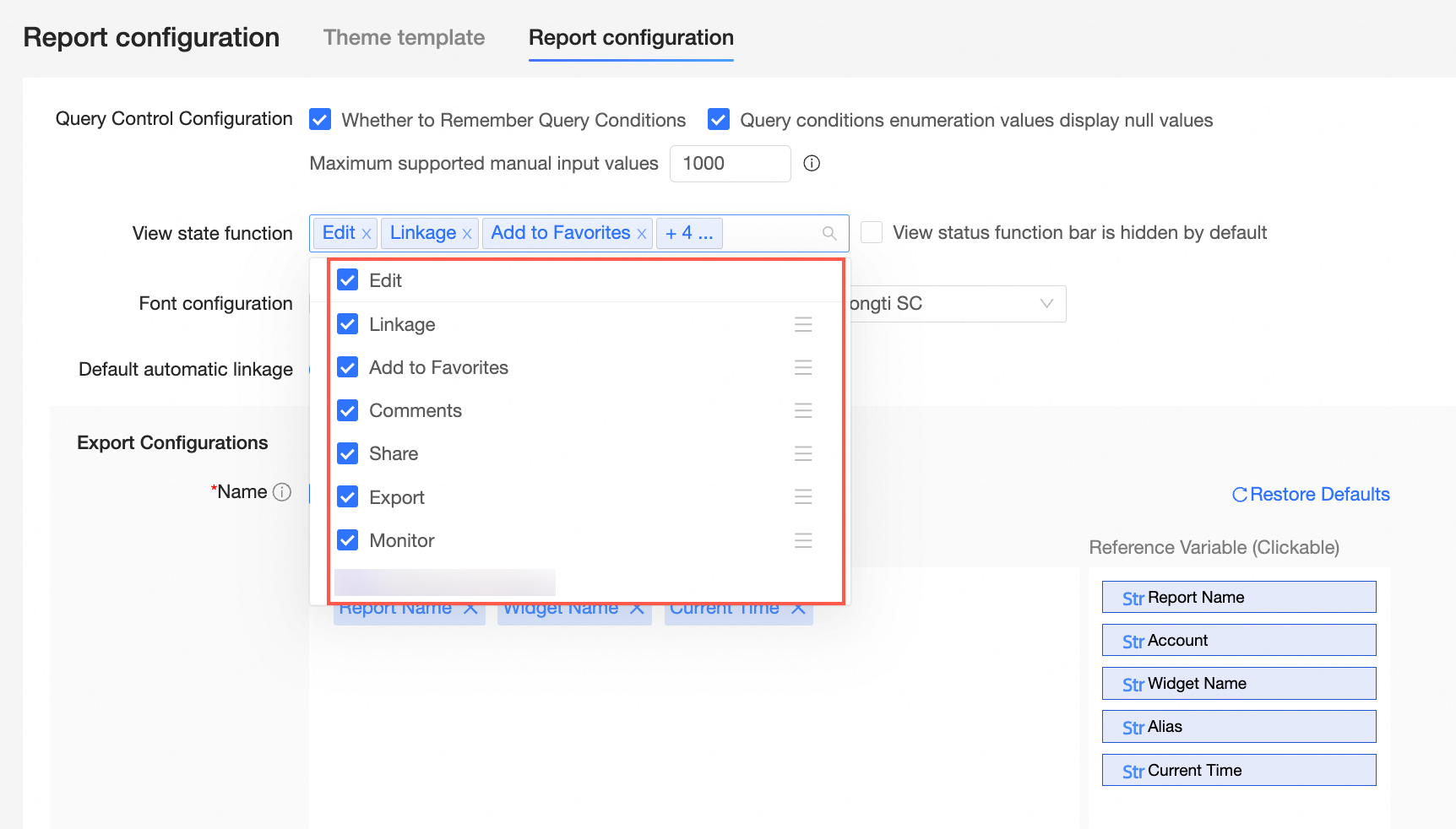
Task: Remove the Linkage tag in the selector
Action: (x=467, y=234)
